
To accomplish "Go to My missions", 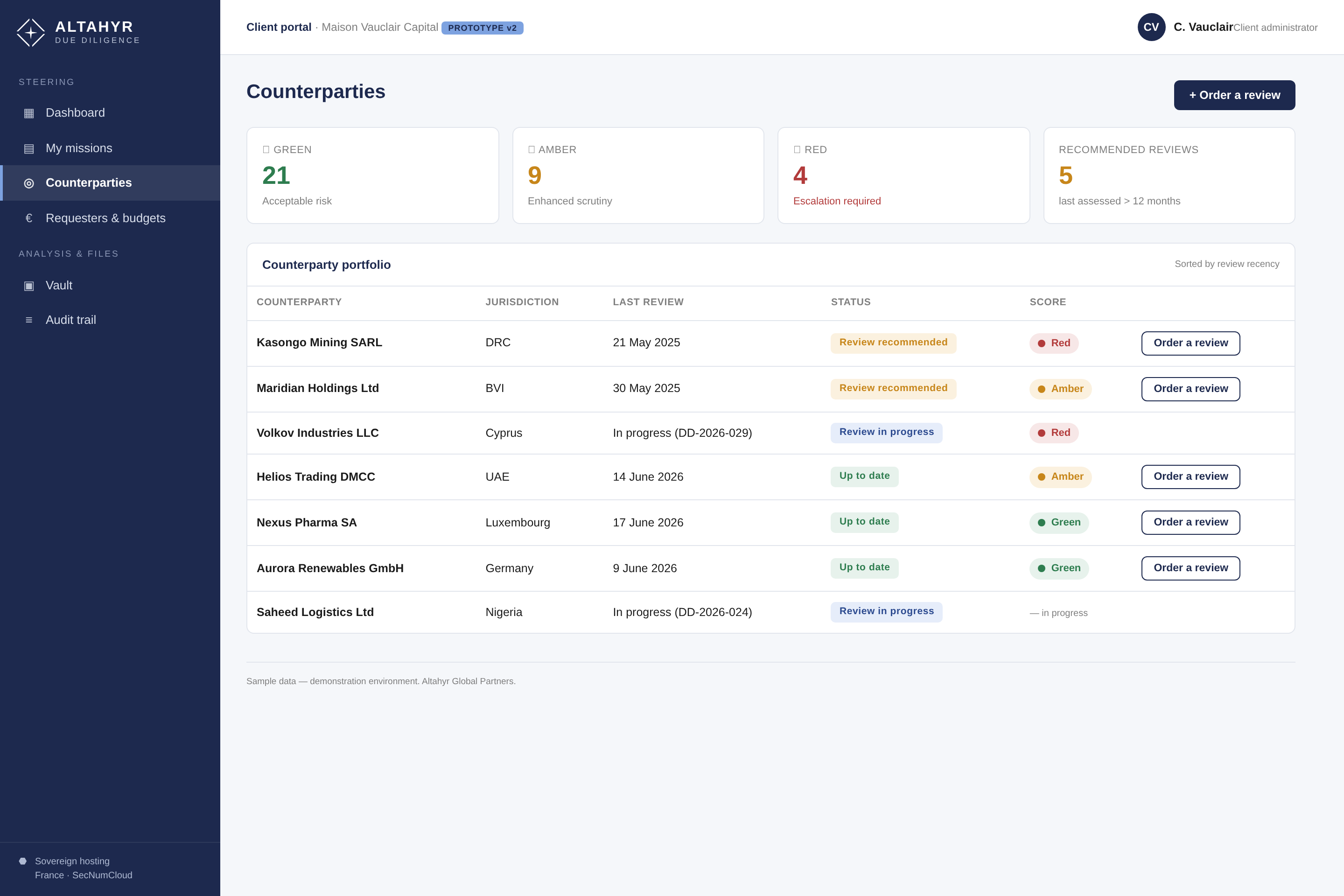I will [110, 148].
